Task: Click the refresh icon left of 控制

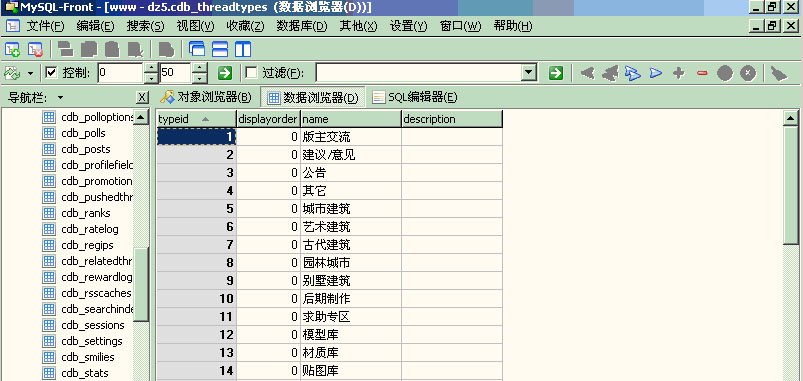Action: coord(12,73)
